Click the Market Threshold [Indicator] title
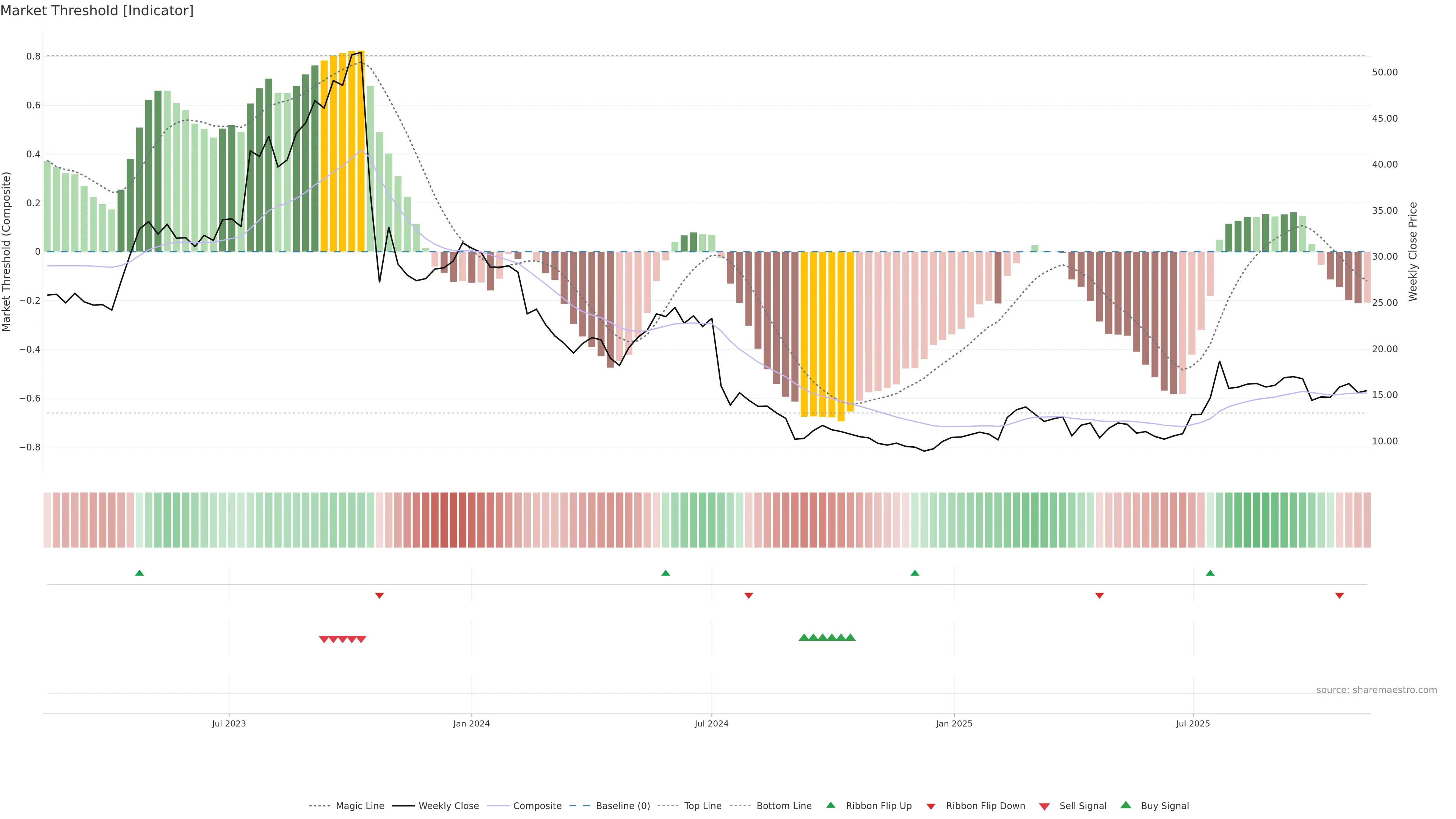The width and height of the screenshot is (1456, 819). point(97,11)
